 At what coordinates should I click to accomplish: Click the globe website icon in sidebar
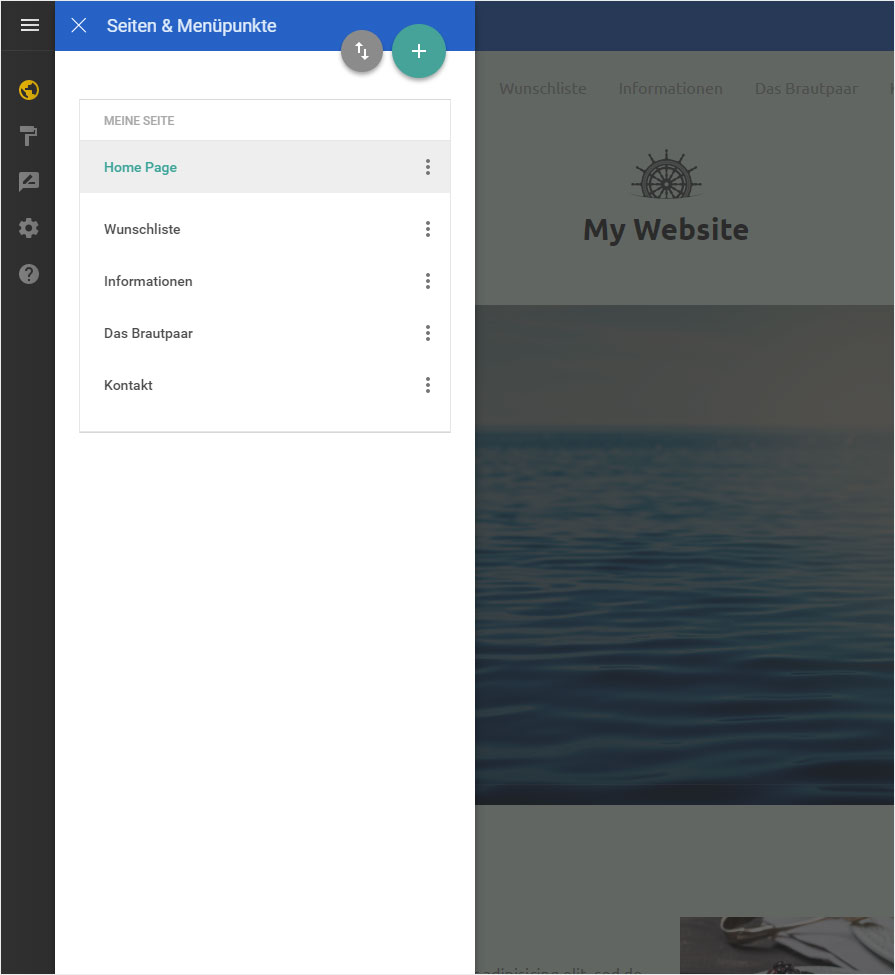[29, 90]
